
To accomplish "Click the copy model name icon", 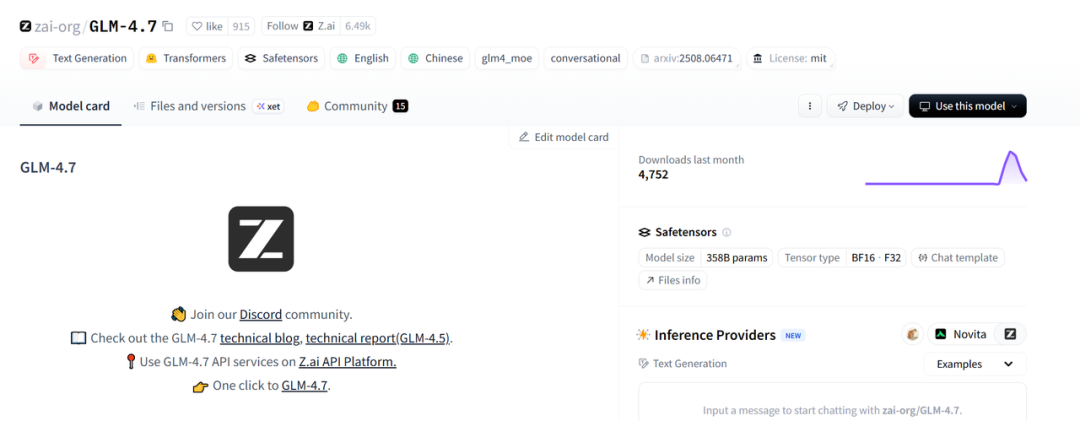I will pyautogui.click(x=167, y=26).
